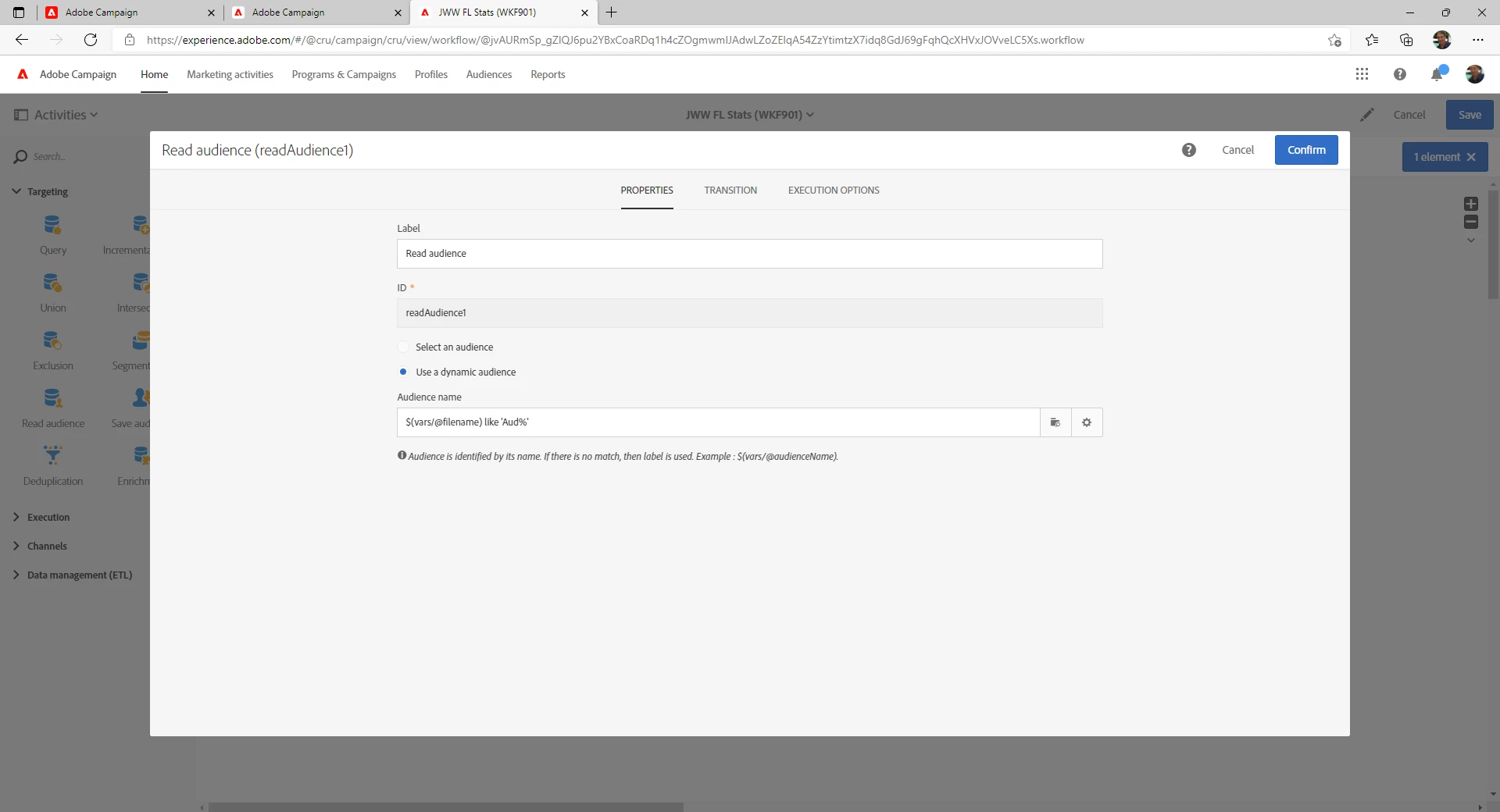1500x812 pixels.
Task: Expand the Execution section
Action: tap(16, 517)
